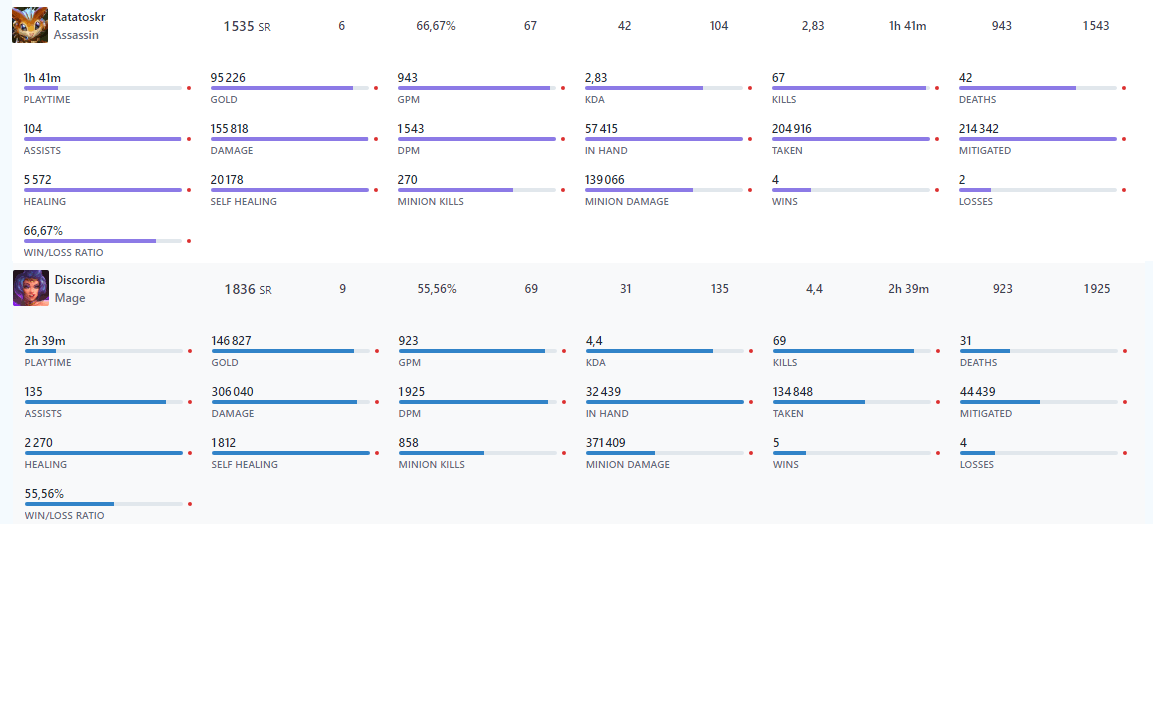Click the Mage class label
1168x701 pixels.
(70, 298)
